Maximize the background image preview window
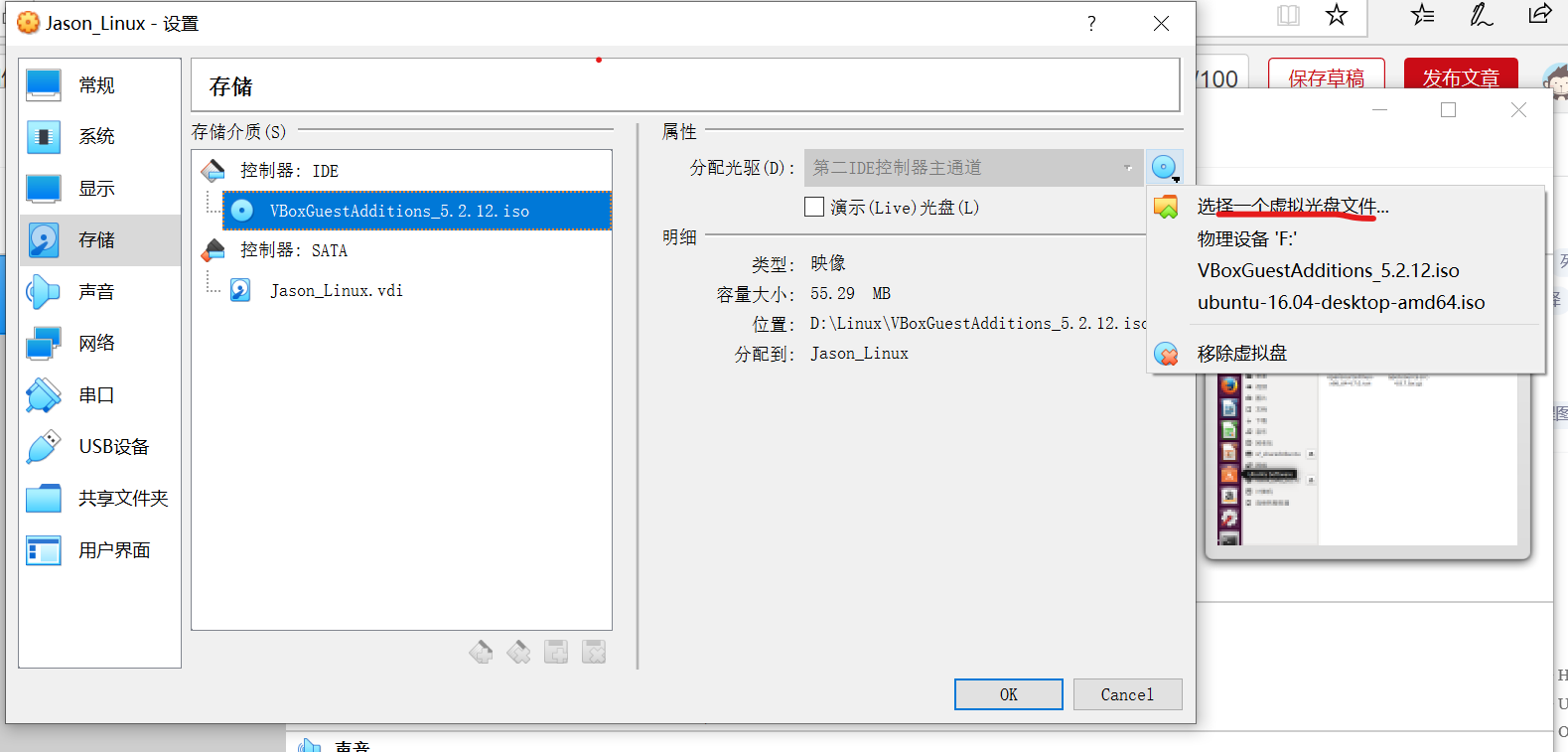The height and width of the screenshot is (752, 1568). [x=1449, y=110]
